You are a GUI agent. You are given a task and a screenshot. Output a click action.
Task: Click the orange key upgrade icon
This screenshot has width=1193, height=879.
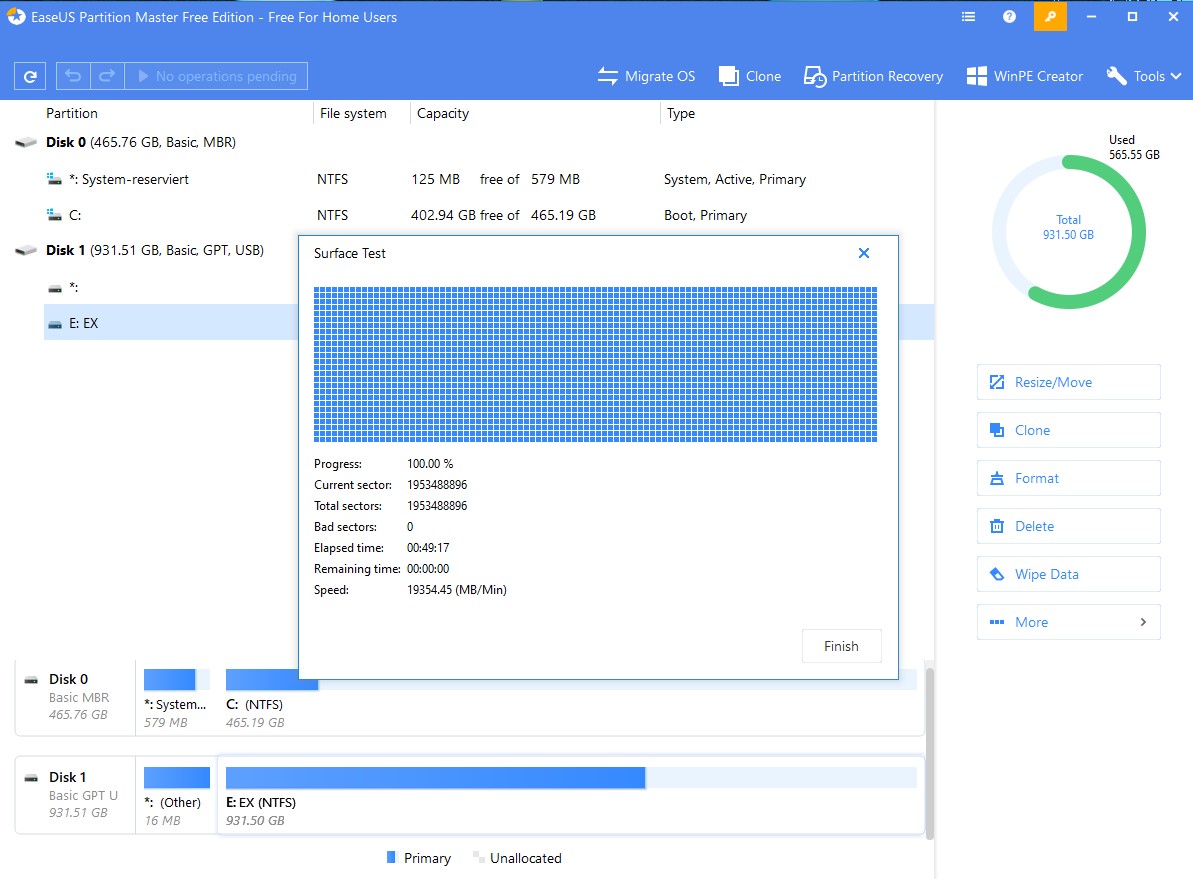[x=1050, y=17]
